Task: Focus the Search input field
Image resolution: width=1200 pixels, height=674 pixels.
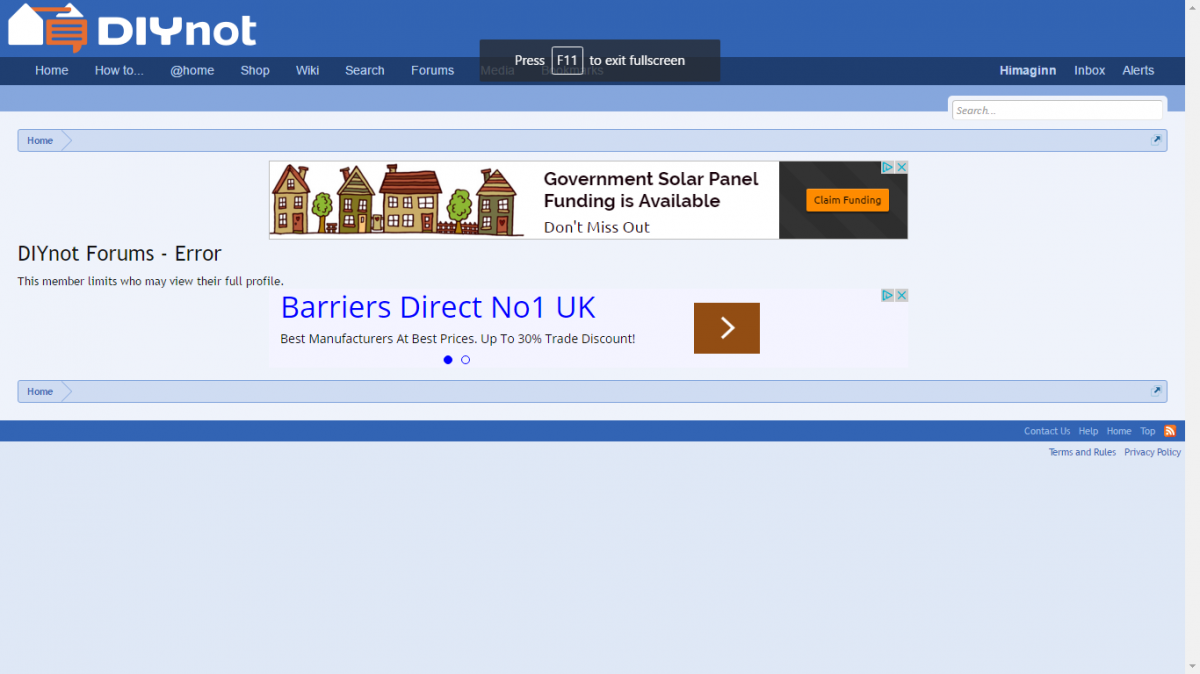Action: (x=1056, y=110)
